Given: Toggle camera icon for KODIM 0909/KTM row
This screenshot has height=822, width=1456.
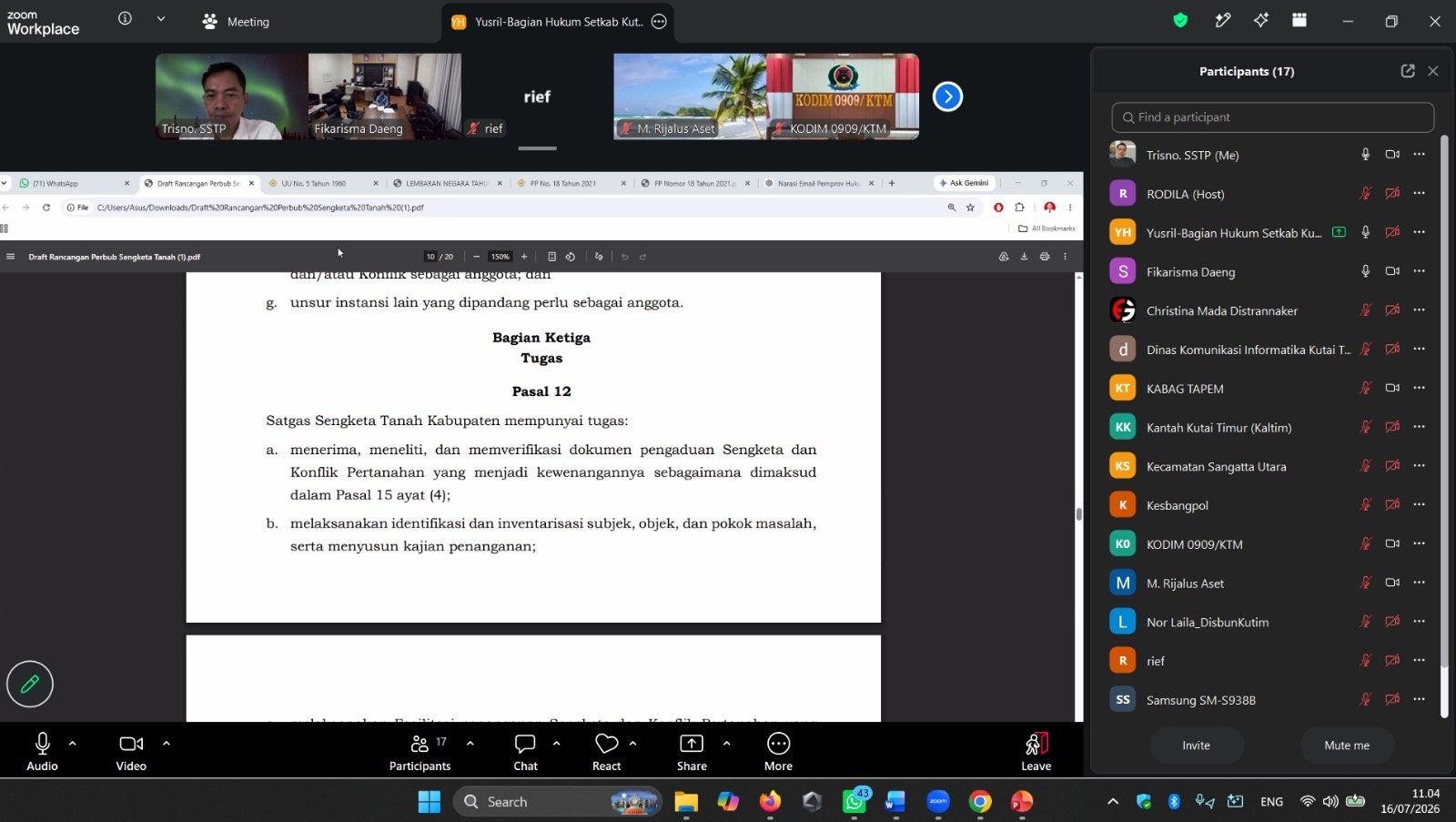Looking at the screenshot, I should pos(1392,543).
